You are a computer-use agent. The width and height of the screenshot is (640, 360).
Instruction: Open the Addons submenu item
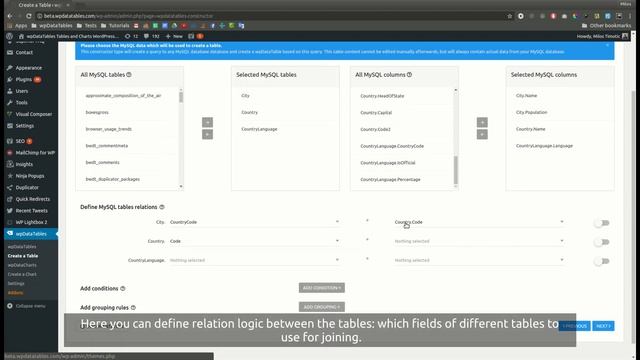(x=16, y=293)
